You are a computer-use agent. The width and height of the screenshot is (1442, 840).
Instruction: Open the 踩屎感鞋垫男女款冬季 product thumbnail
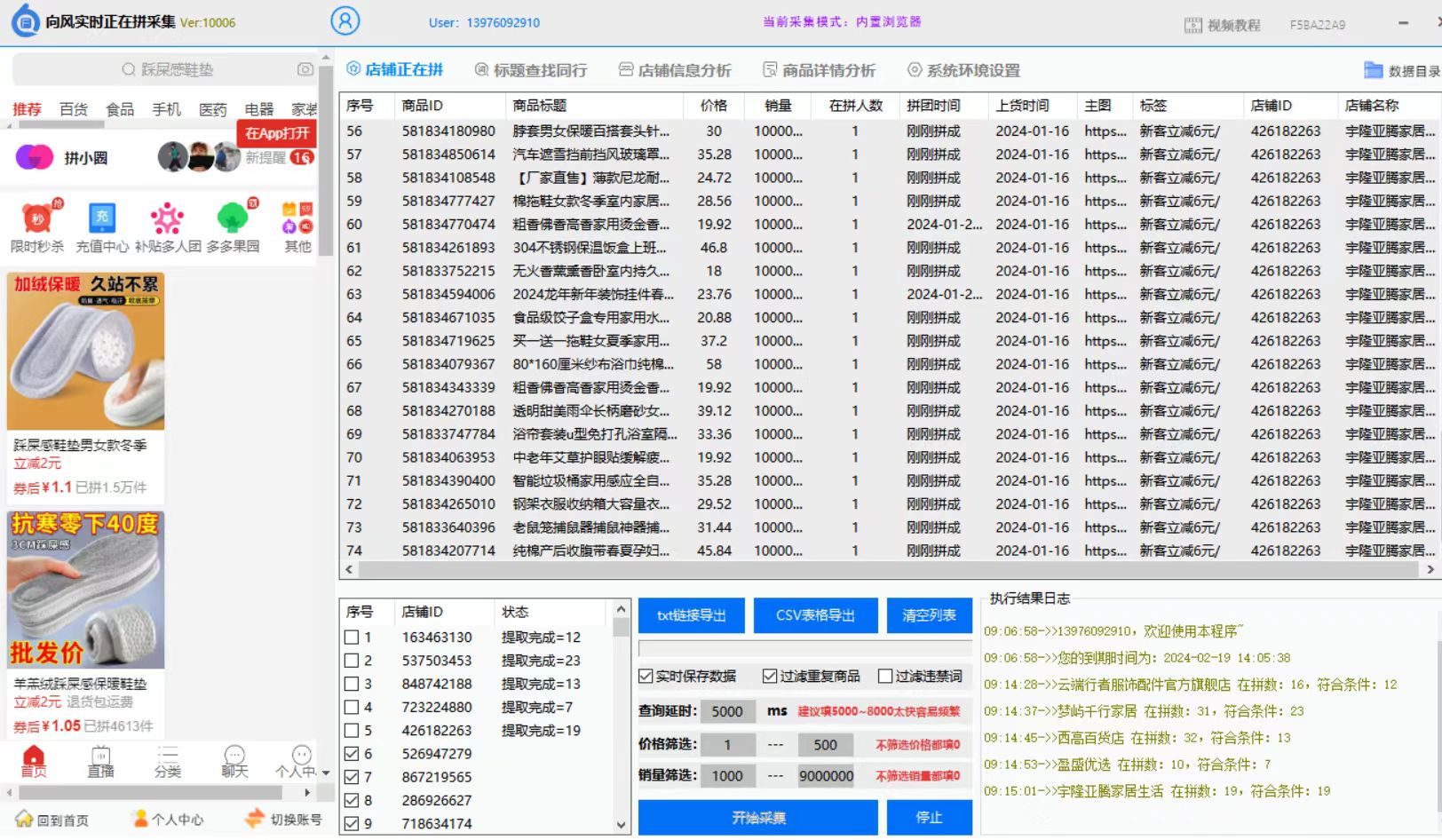[85, 352]
